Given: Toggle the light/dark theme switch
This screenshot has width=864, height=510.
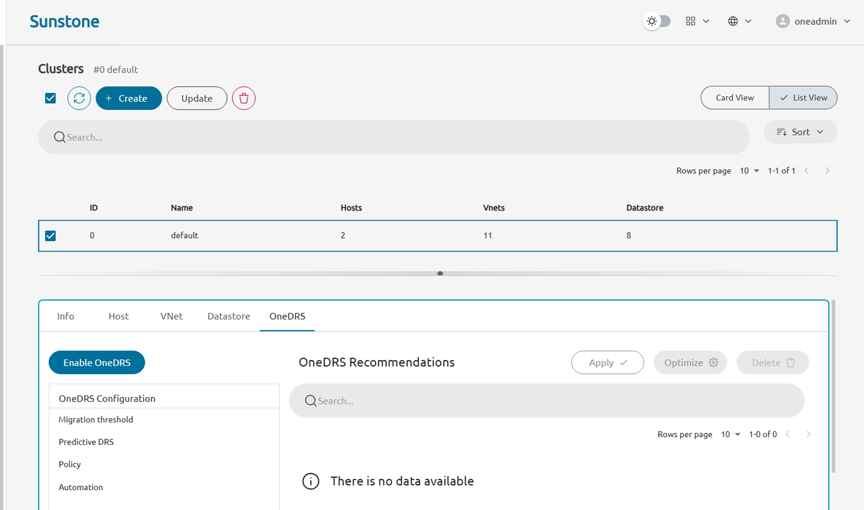Looking at the screenshot, I should pos(657,21).
